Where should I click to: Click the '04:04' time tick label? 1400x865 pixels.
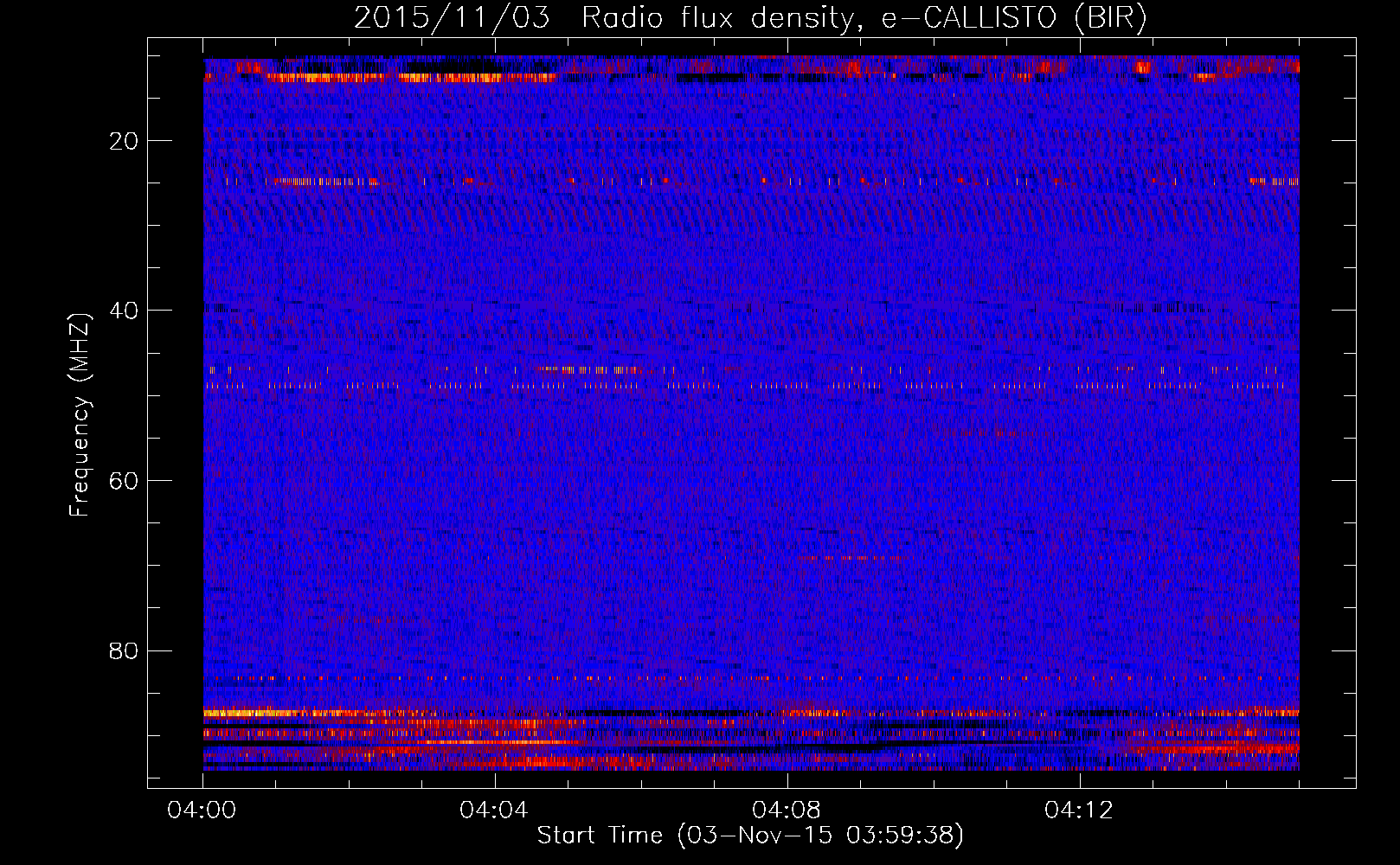pos(494,811)
